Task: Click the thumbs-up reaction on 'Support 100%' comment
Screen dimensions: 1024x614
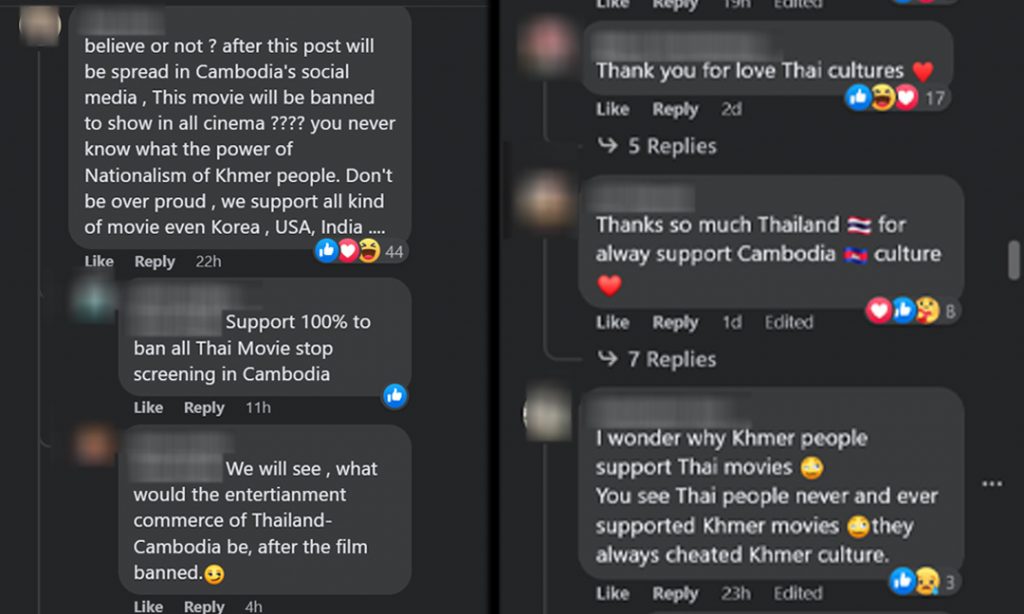Action: (x=394, y=396)
